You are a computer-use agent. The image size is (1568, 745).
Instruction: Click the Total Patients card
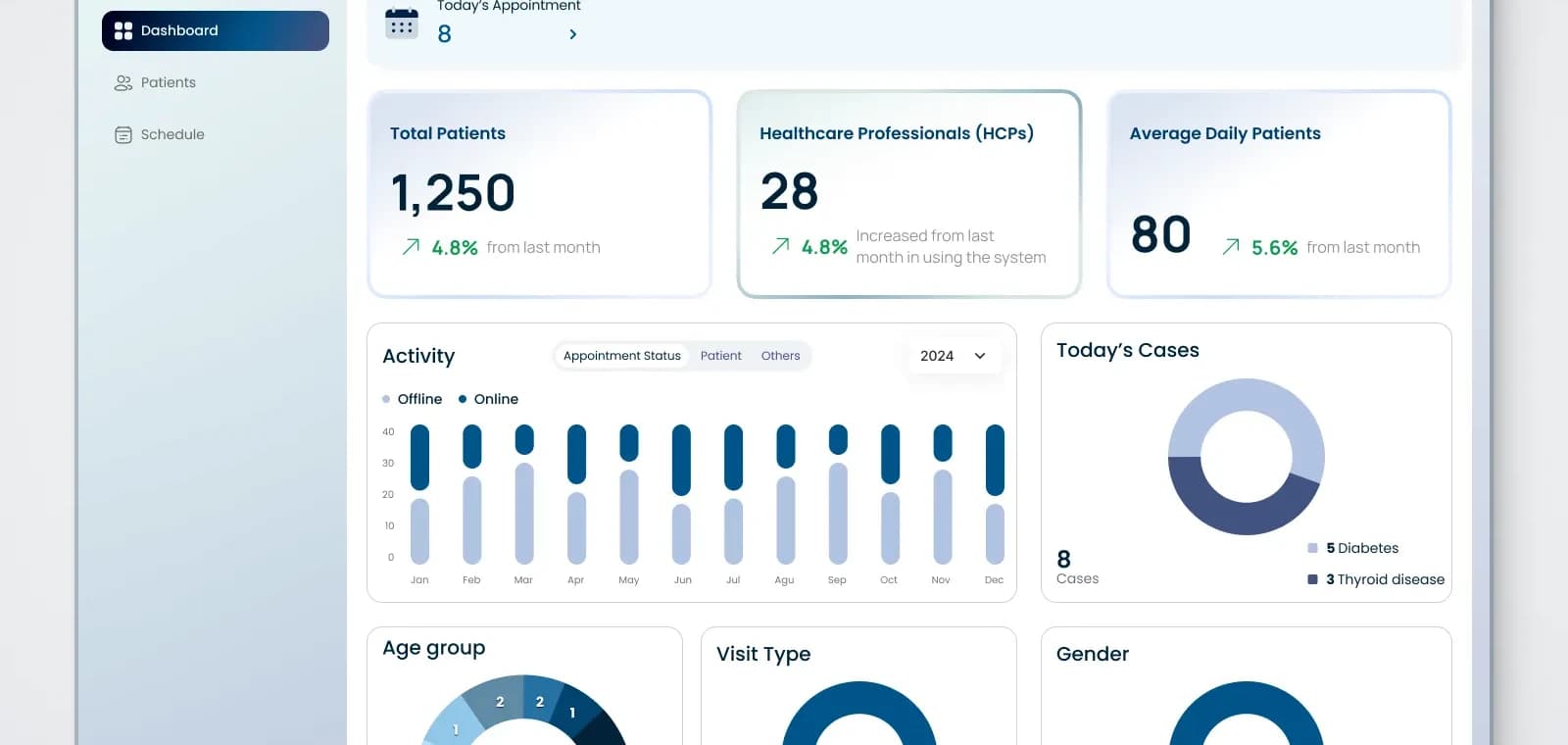tap(539, 194)
